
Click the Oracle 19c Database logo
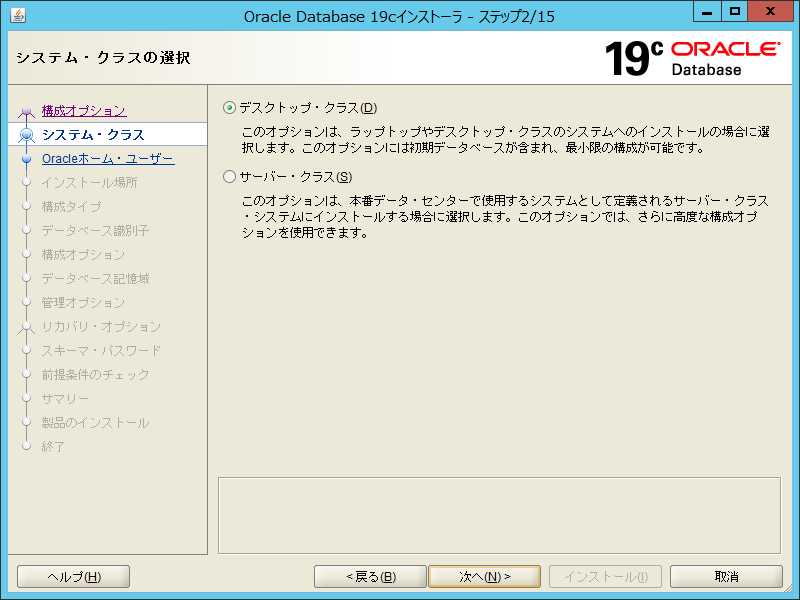[x=692, y=58]
